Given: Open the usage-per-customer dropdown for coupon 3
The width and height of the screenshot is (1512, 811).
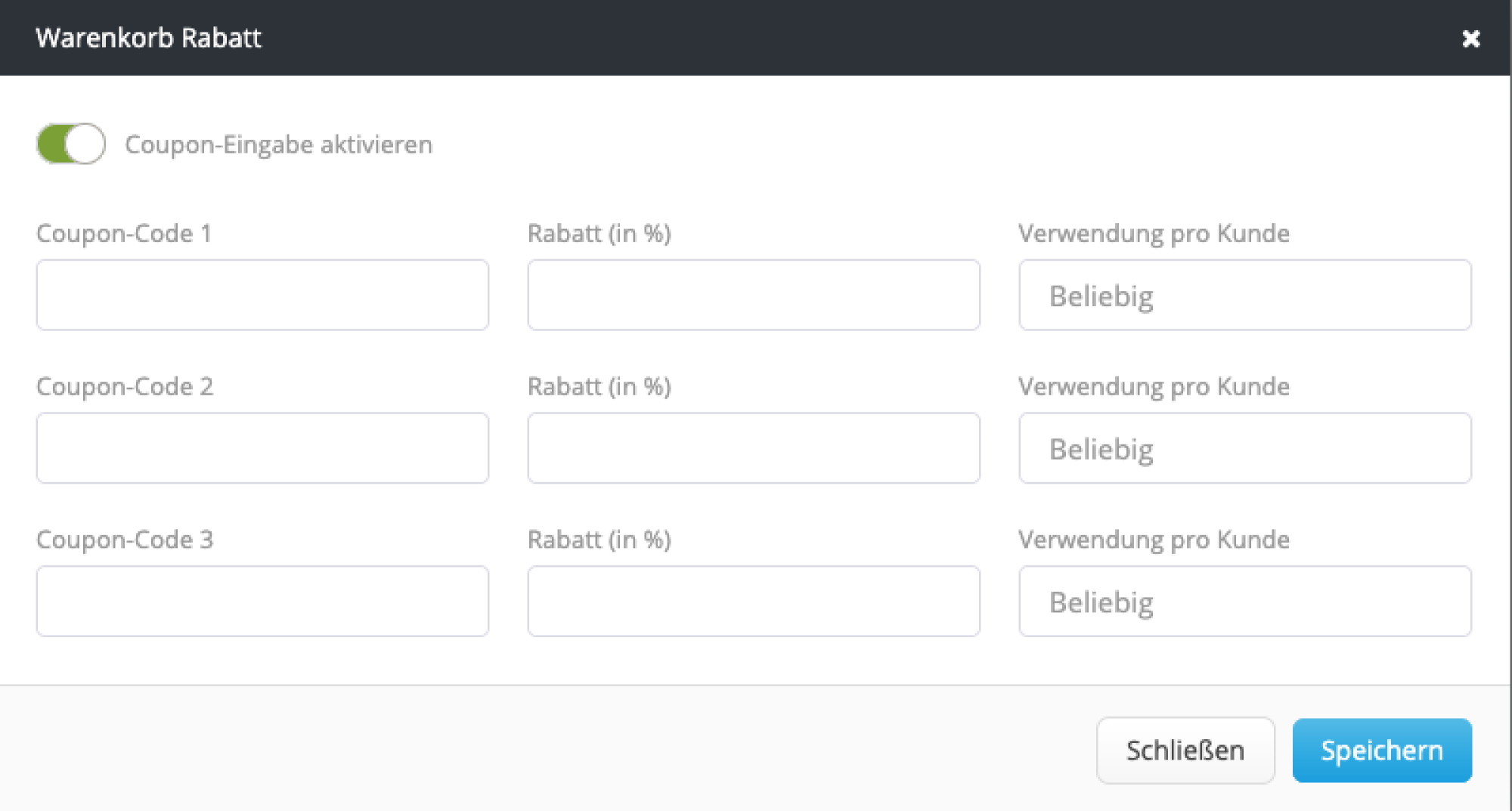Looking at the screenshot, I should click(x=1244, y=601).
